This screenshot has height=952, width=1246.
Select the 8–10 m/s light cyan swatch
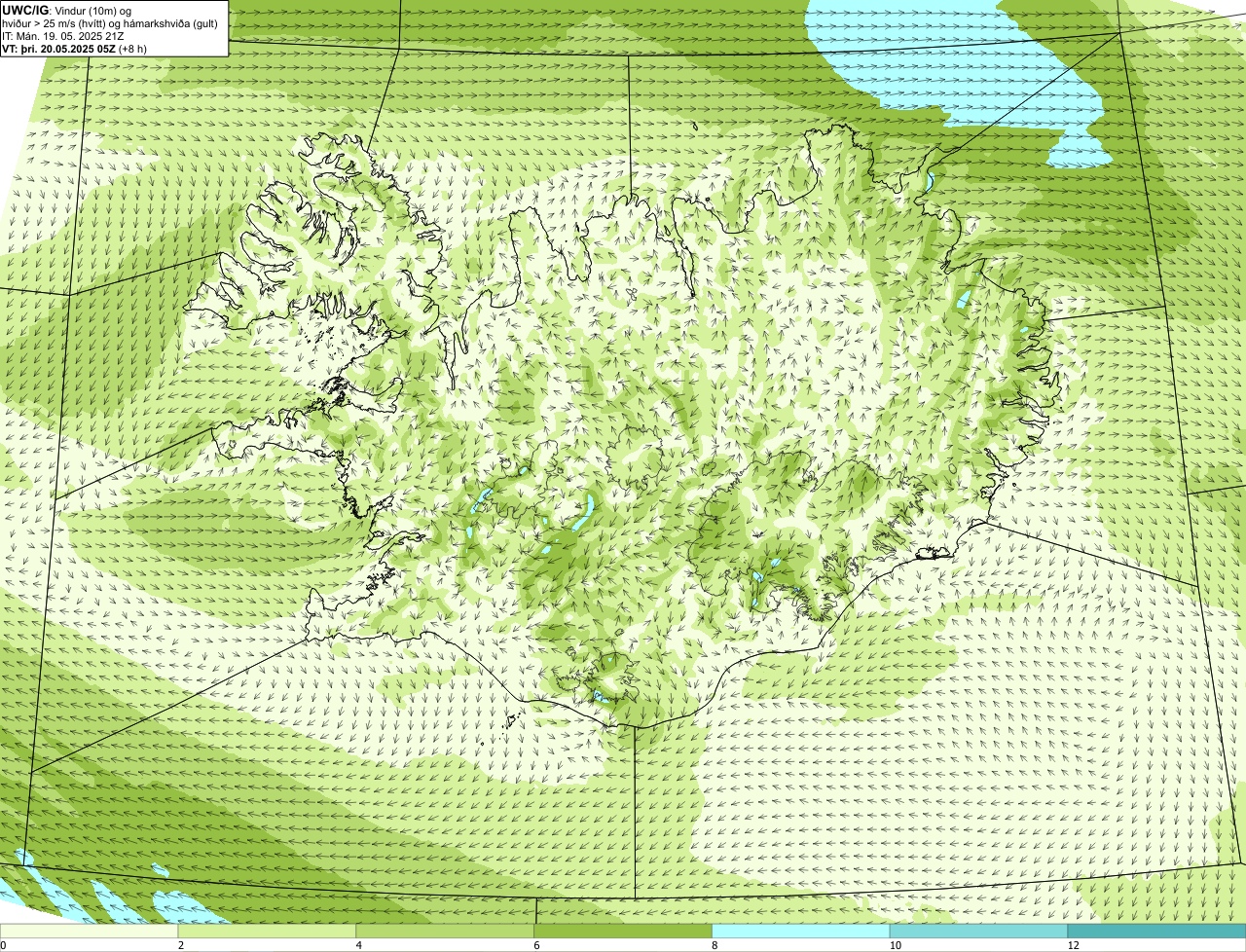point(802,931)
